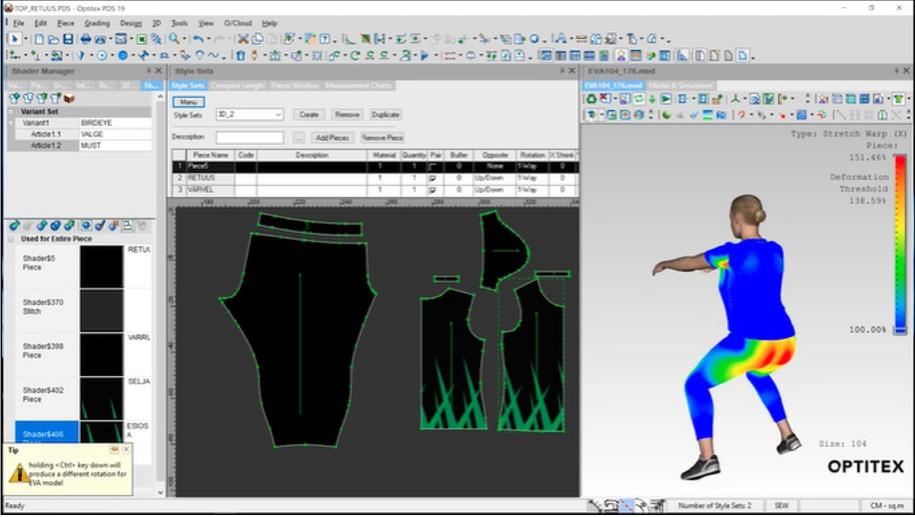Click the Add Pieces button
The image size is (915, 517).
coord(332,138)
